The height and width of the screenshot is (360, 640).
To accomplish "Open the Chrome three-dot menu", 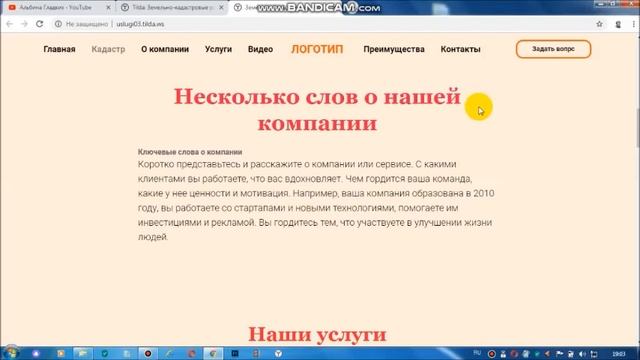I will coord(633,24).
